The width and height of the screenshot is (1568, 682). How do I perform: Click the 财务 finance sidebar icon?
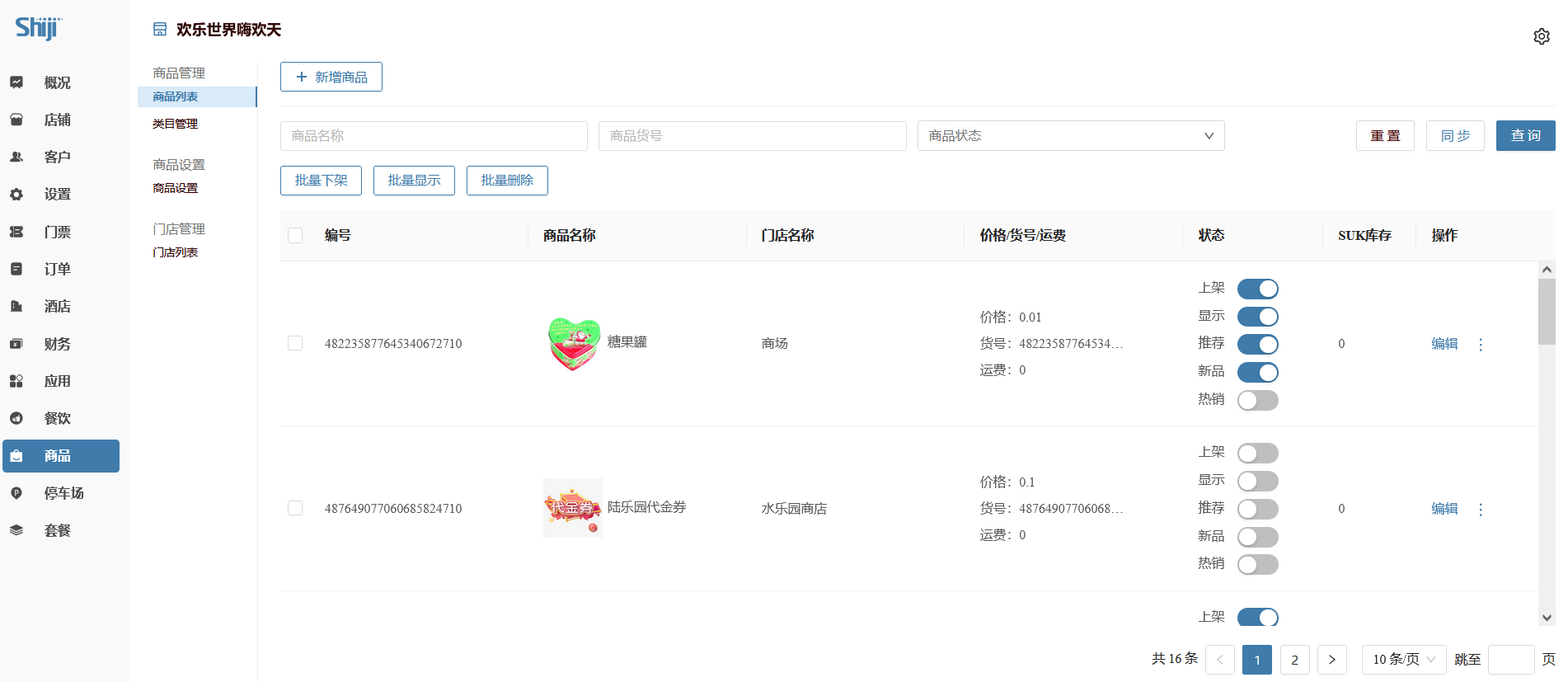point(16,344)
